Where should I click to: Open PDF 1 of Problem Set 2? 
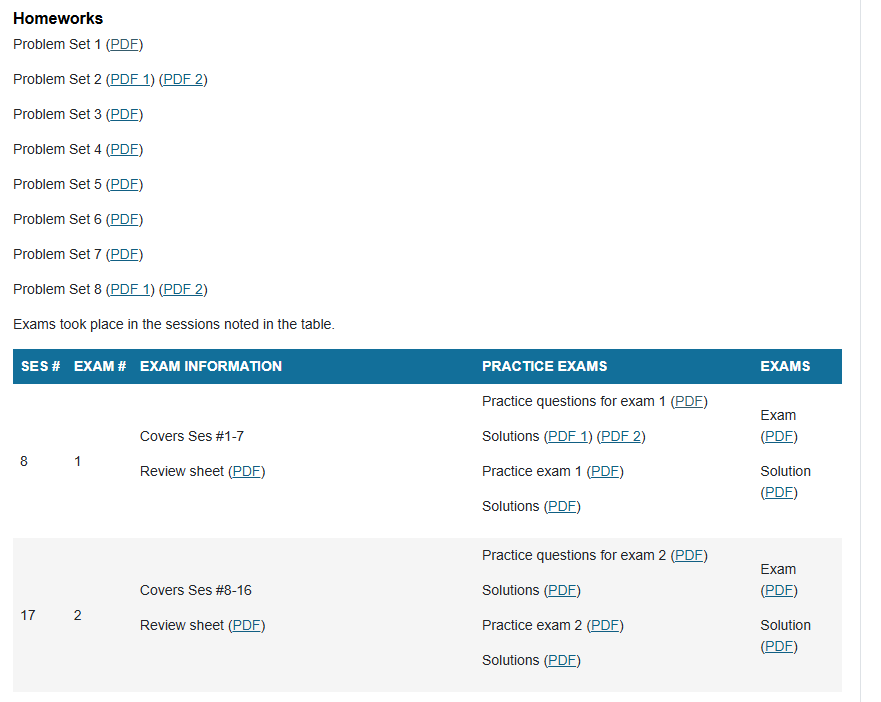130,79
